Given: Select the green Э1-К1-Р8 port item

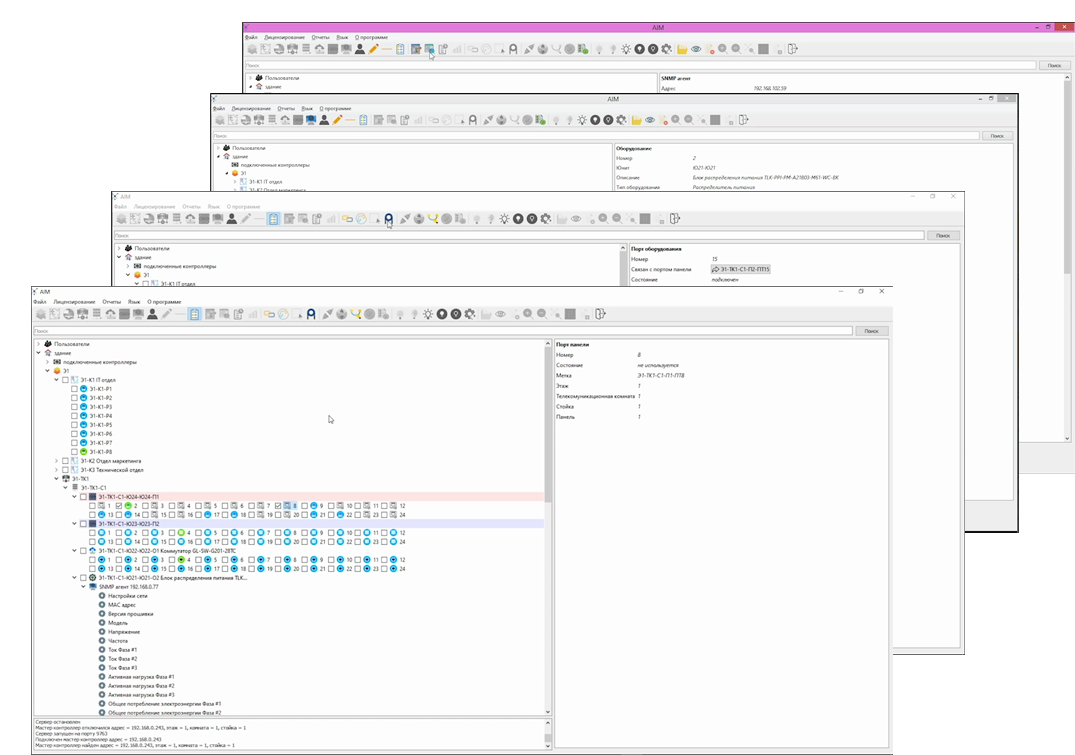Looking at the screenshot, I should [101, 452].
